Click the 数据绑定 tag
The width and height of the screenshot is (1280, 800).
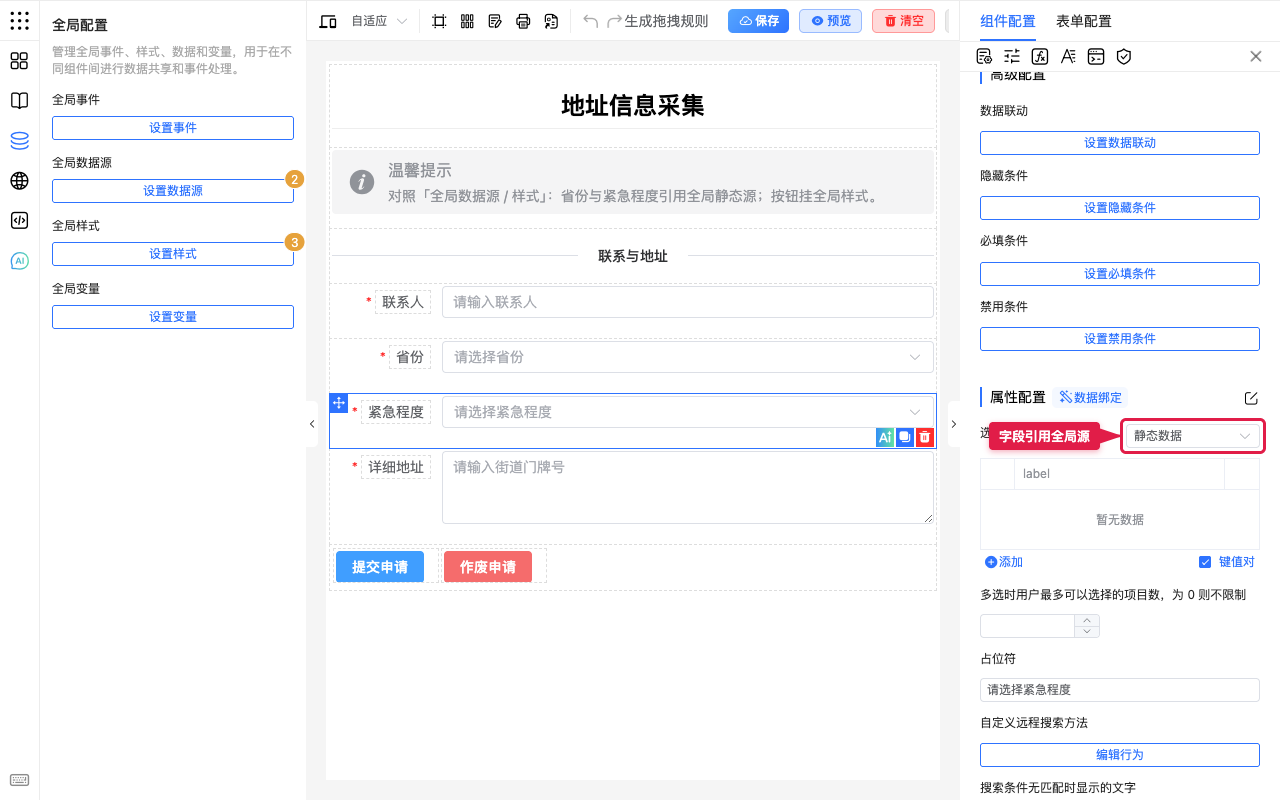1090,397
